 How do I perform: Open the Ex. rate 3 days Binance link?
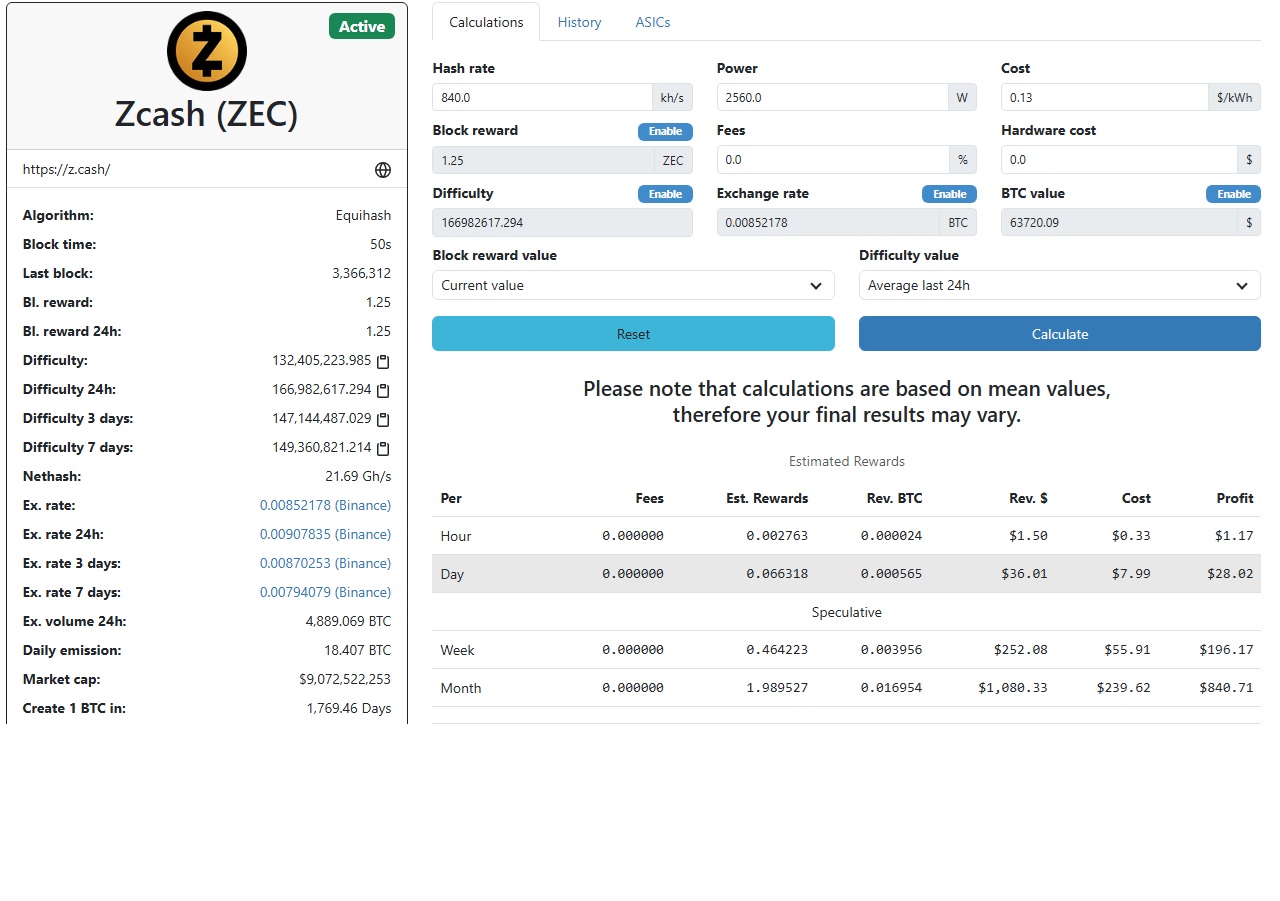click(325, 564)
